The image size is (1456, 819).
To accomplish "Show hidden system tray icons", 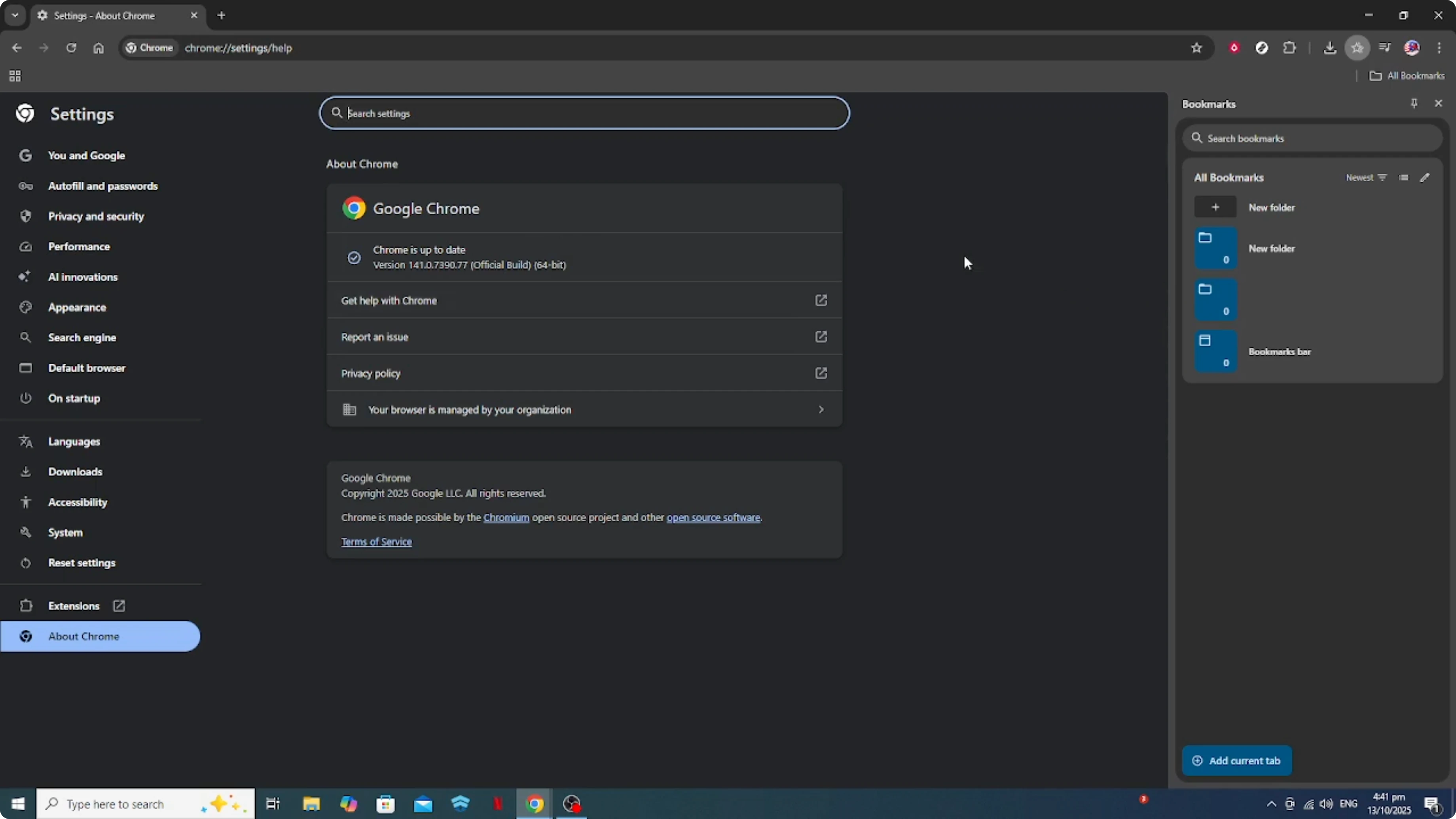I will pyautogui.click(x=1271, y=804).
